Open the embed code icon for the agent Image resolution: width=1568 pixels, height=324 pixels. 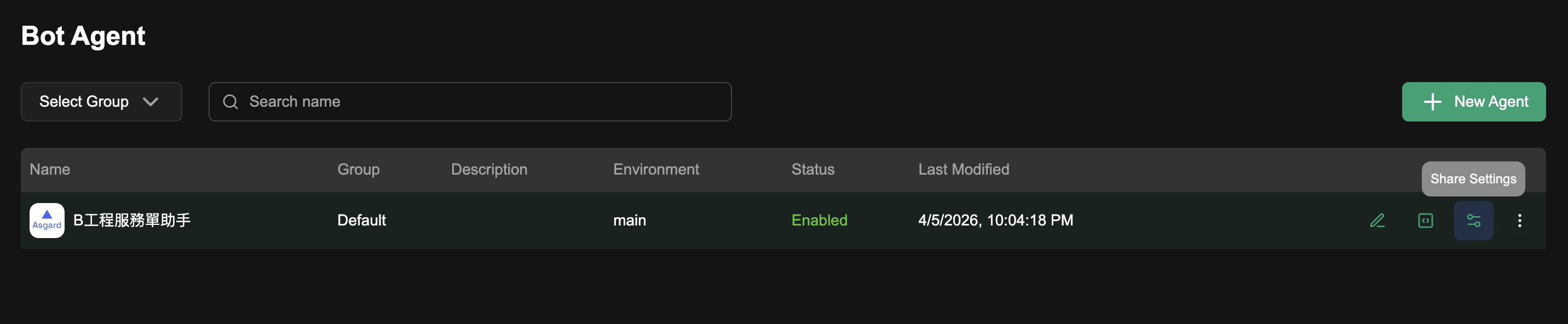[x=1426, y=221]
